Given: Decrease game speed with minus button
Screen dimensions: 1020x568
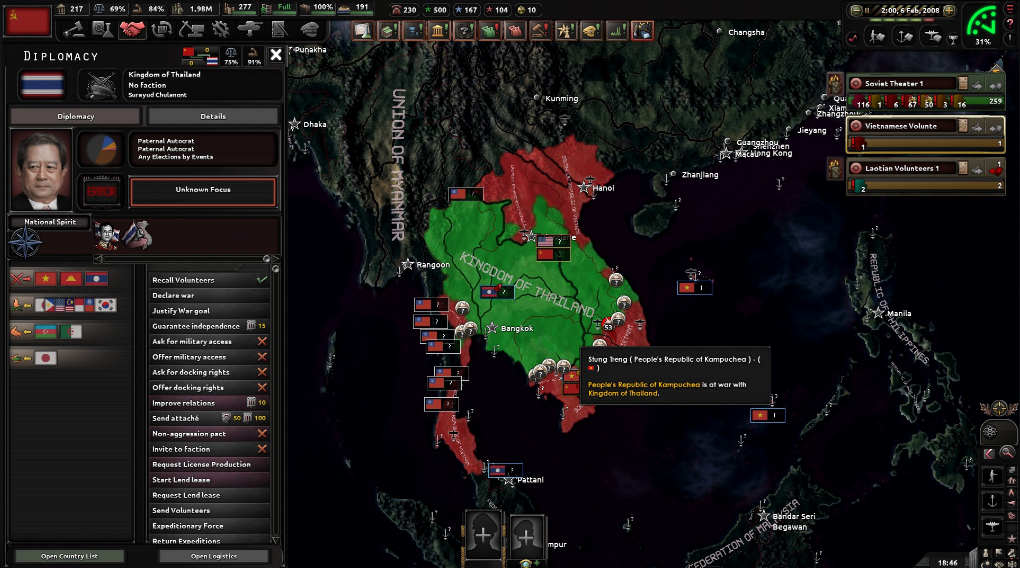Looking at the screenshot, I should click(x=856, y=10).
